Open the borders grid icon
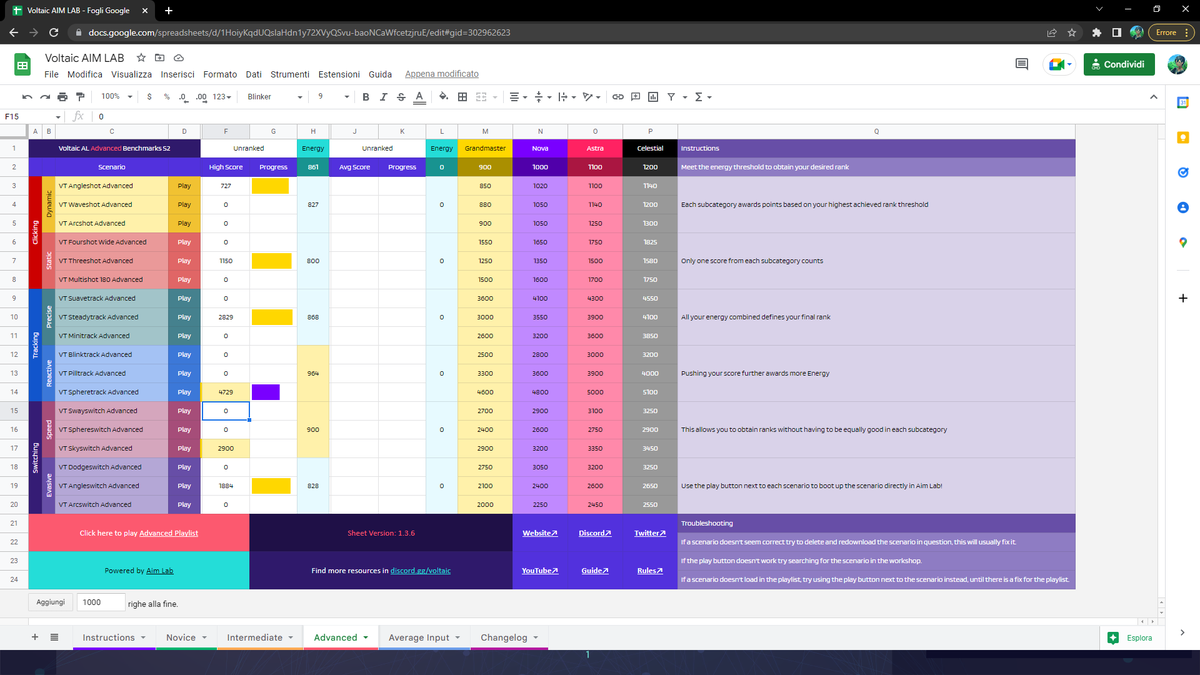This screenshot has height=675, width=1200. (x=462, y=97)
